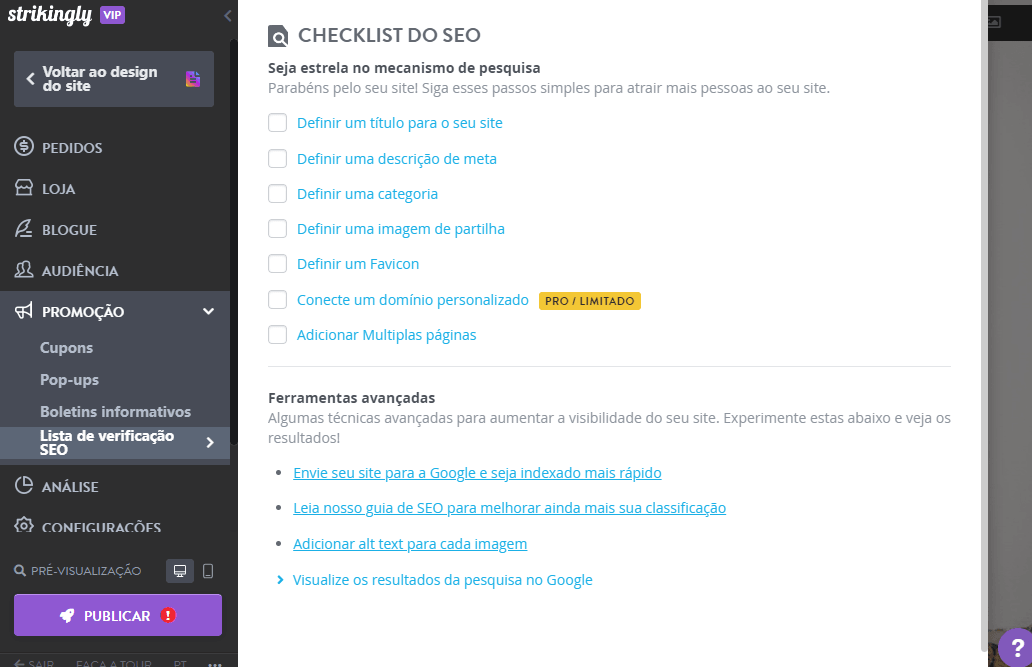Tick the 'Definir uma descrição de meta' checkbox
The image size is (1032, 667).
click(x=277, y=158)
